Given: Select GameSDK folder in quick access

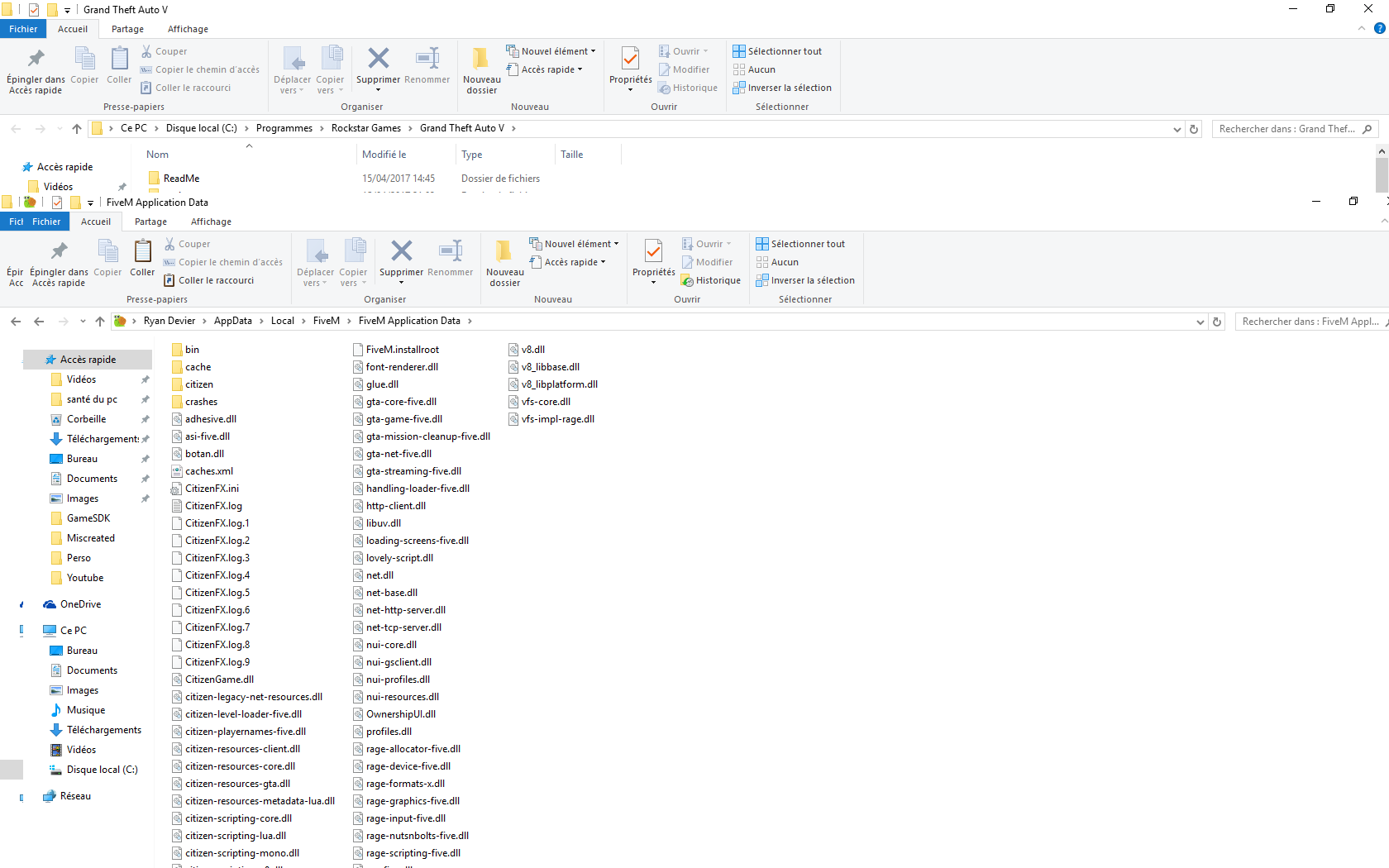Looking at the screenshot, I should pyautogui.click(x=80, y=518).
